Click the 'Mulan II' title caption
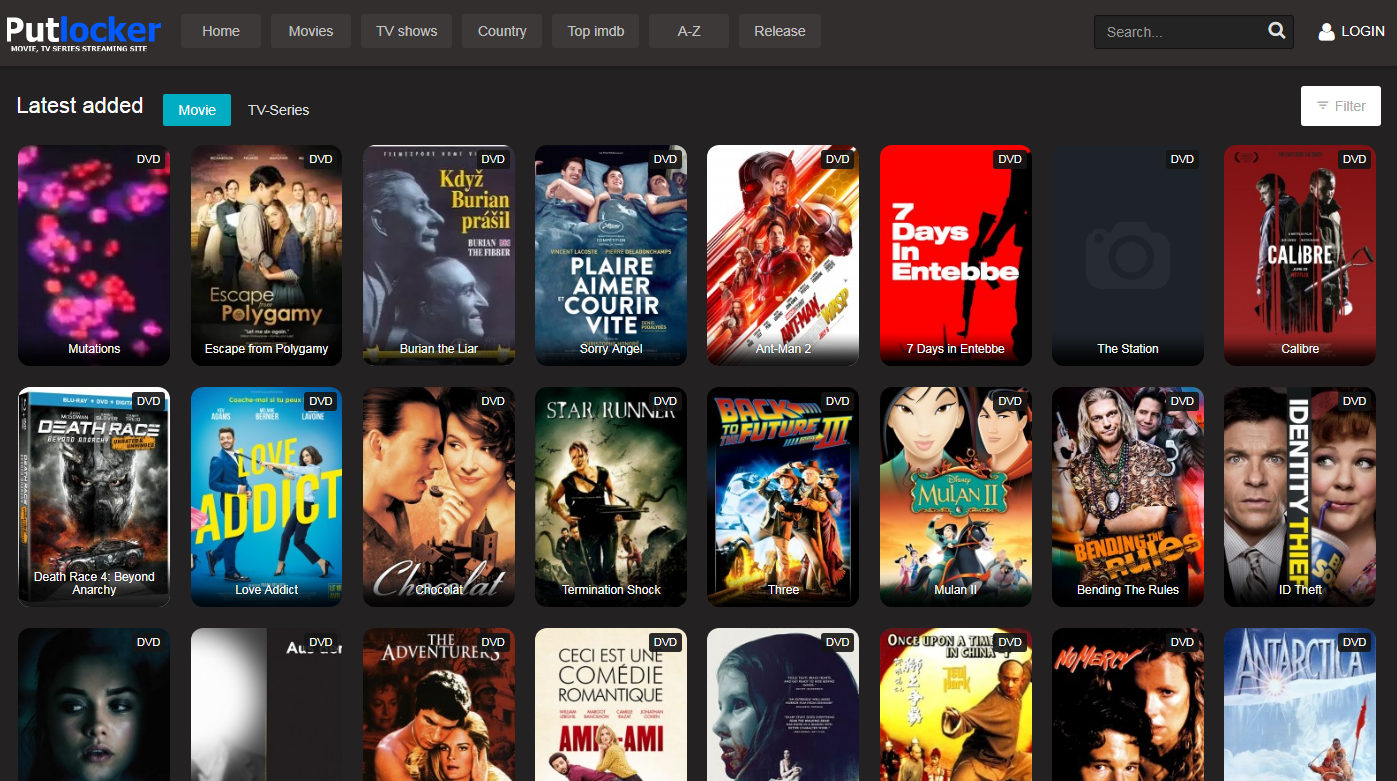Viewport: 1397px width, 781px height. point(955,590)
